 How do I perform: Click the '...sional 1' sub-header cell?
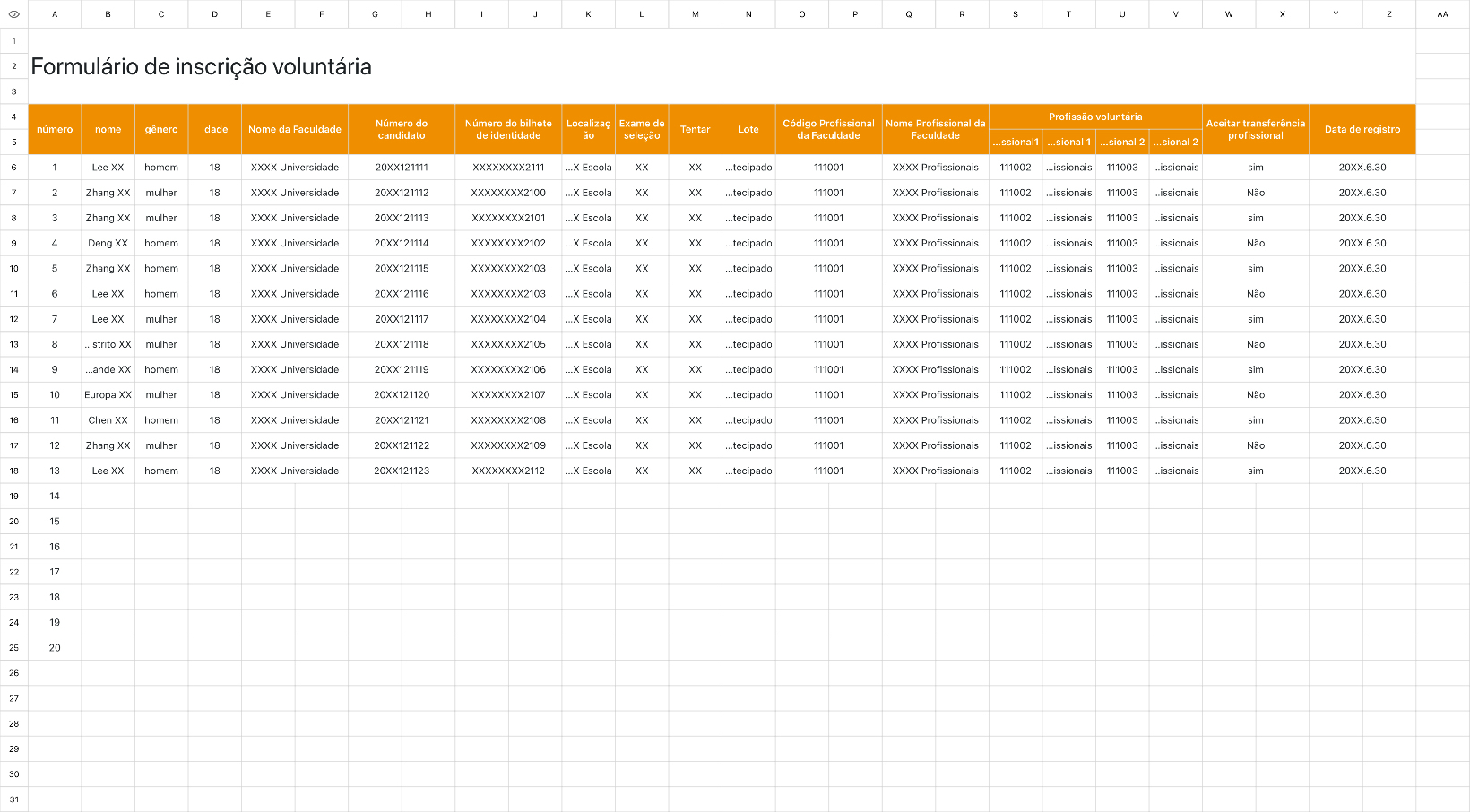click(1068, 143)
